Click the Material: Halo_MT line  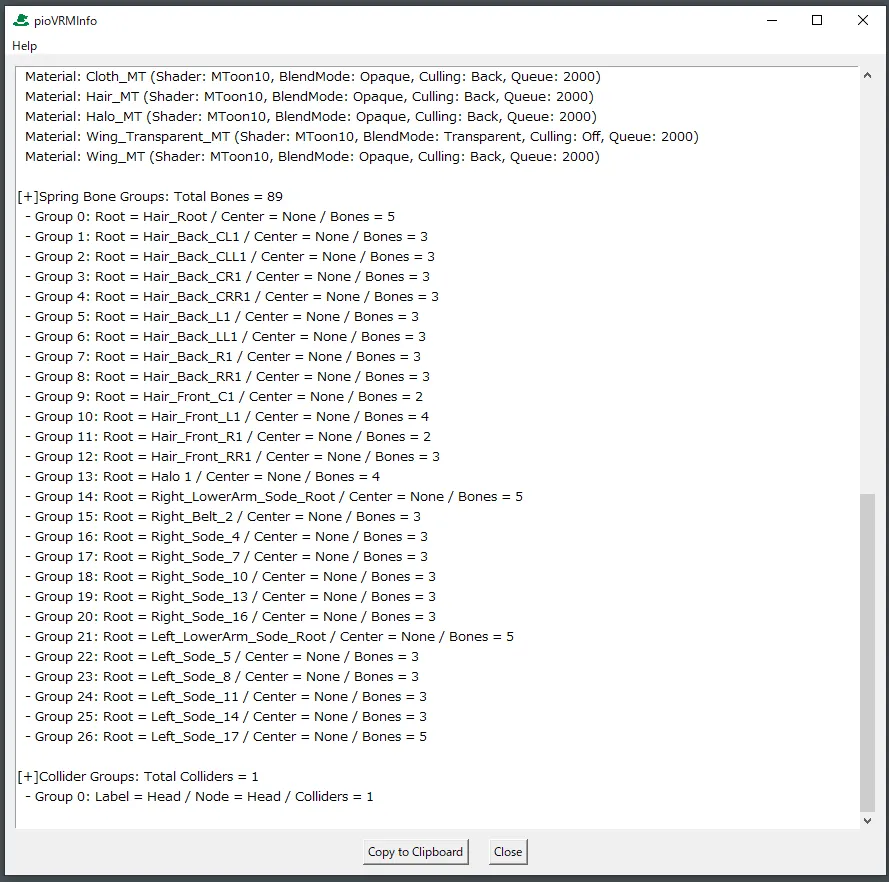click(x=311, y=117)
